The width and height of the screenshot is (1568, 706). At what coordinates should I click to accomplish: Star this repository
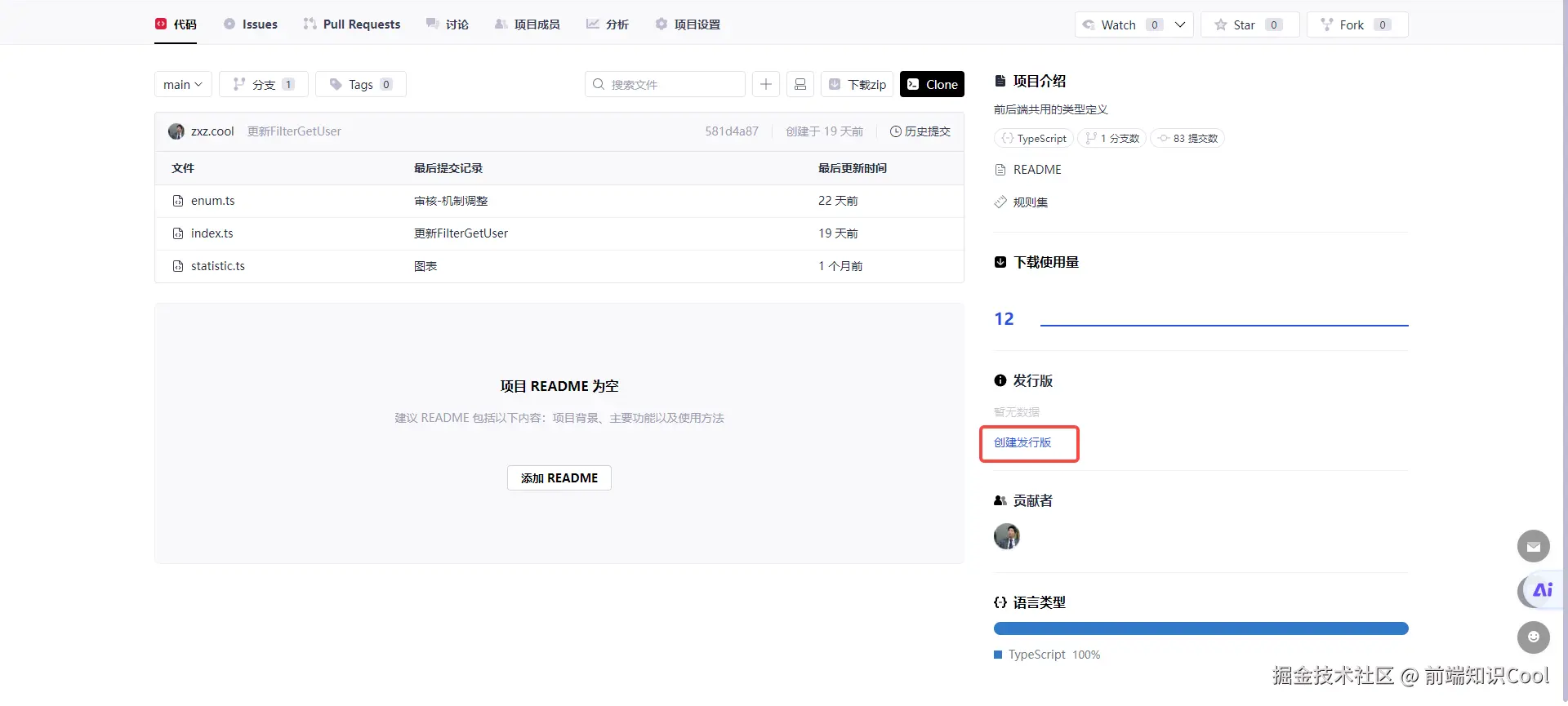[x=1249, y=24]
